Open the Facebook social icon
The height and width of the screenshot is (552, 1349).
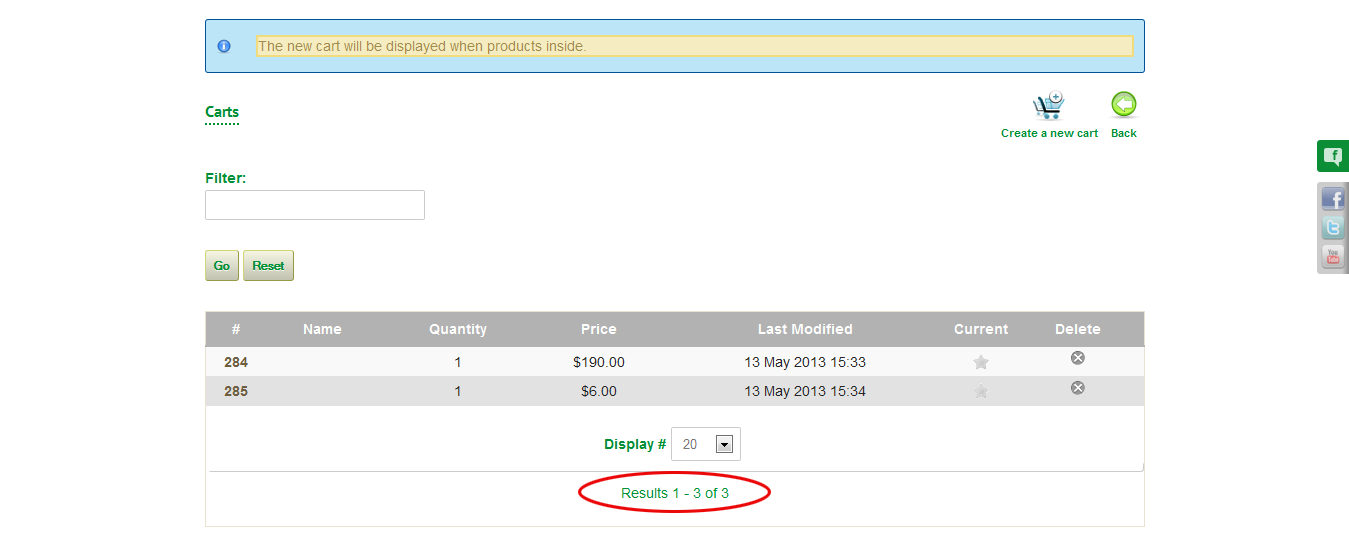(1332, 199)
